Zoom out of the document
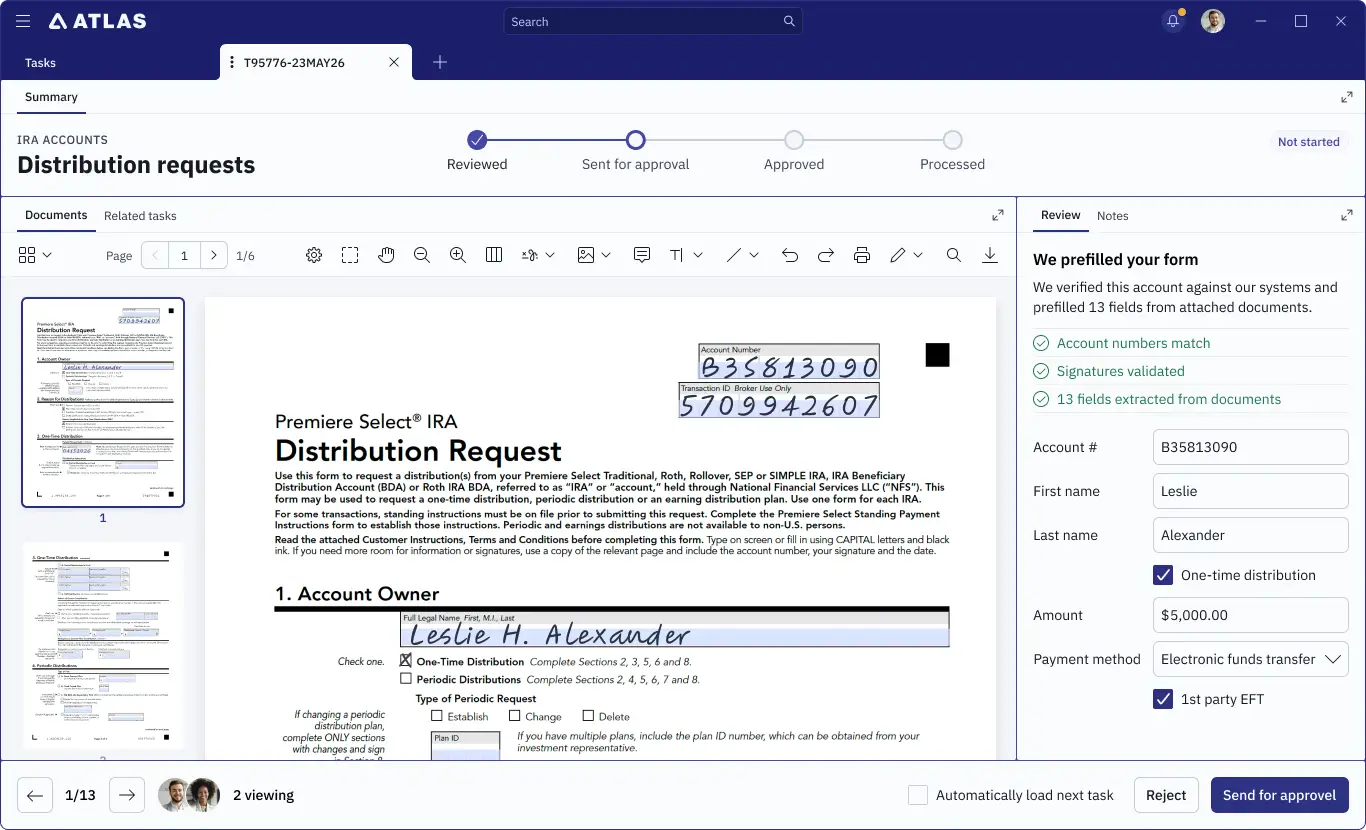 pyautogui.click(x=422, y=255)
